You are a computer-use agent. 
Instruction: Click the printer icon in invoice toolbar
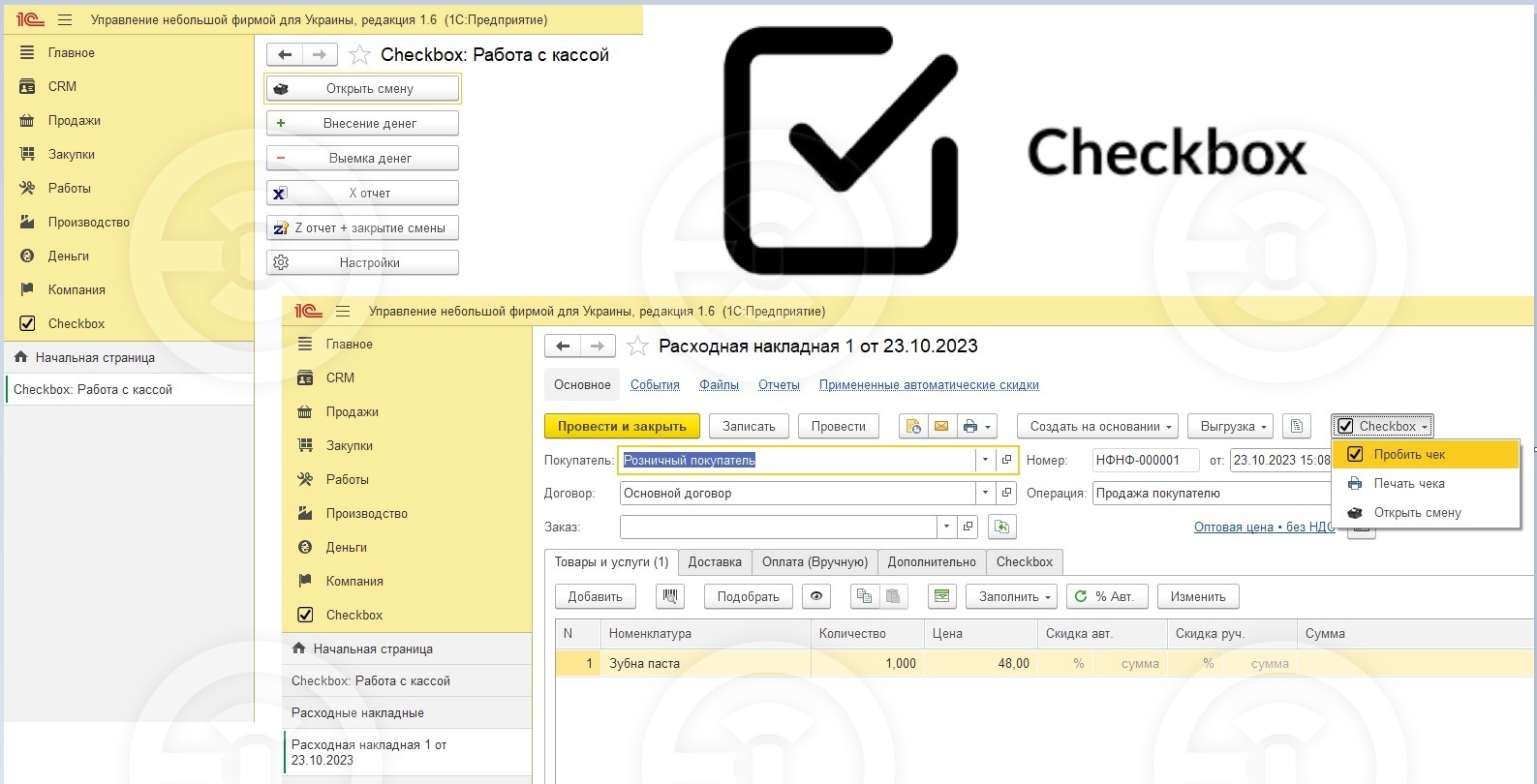pyautogui.click(x=969, y=426)
